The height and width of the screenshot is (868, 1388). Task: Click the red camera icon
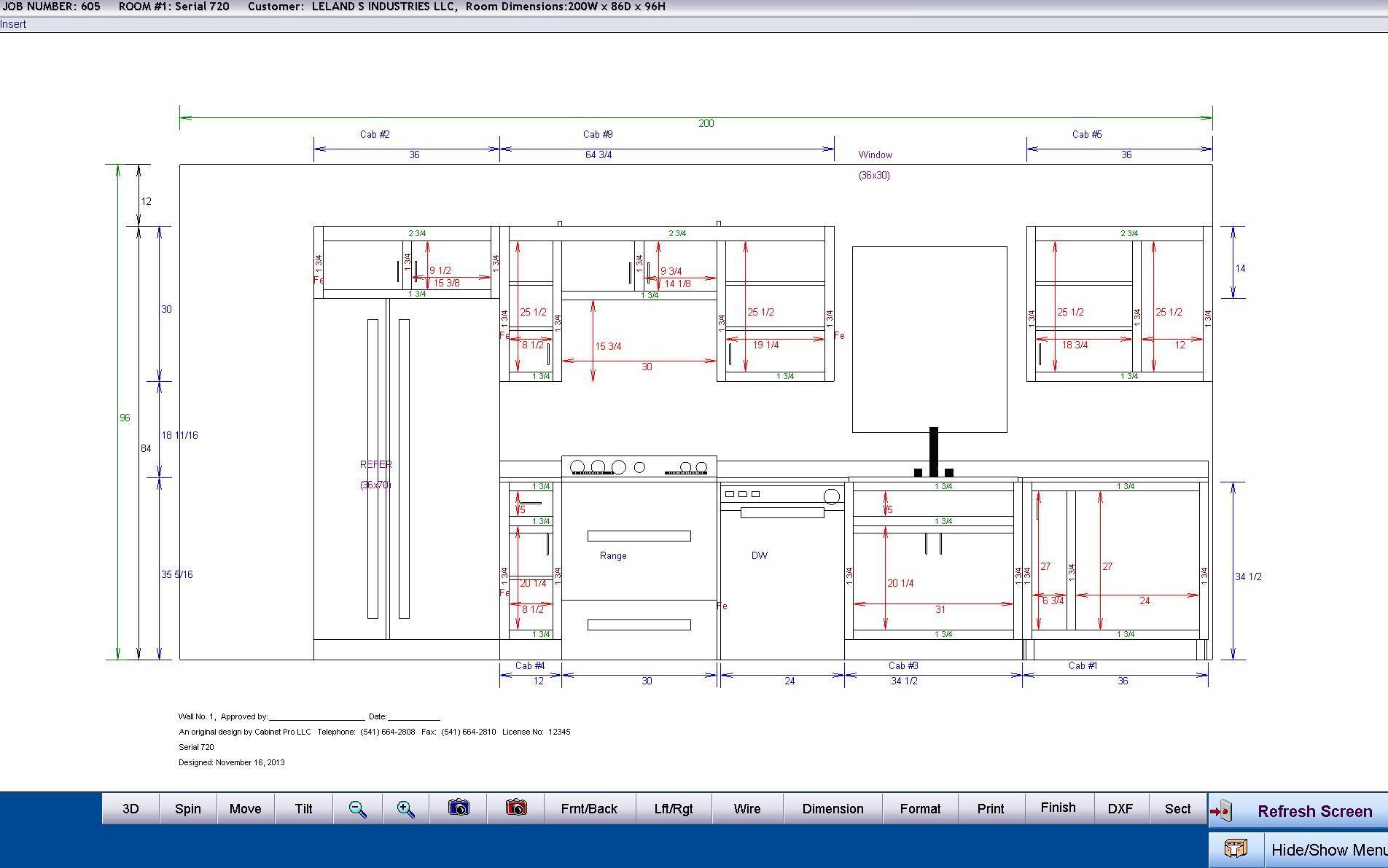pyautogui.click(x=516, y=808)
